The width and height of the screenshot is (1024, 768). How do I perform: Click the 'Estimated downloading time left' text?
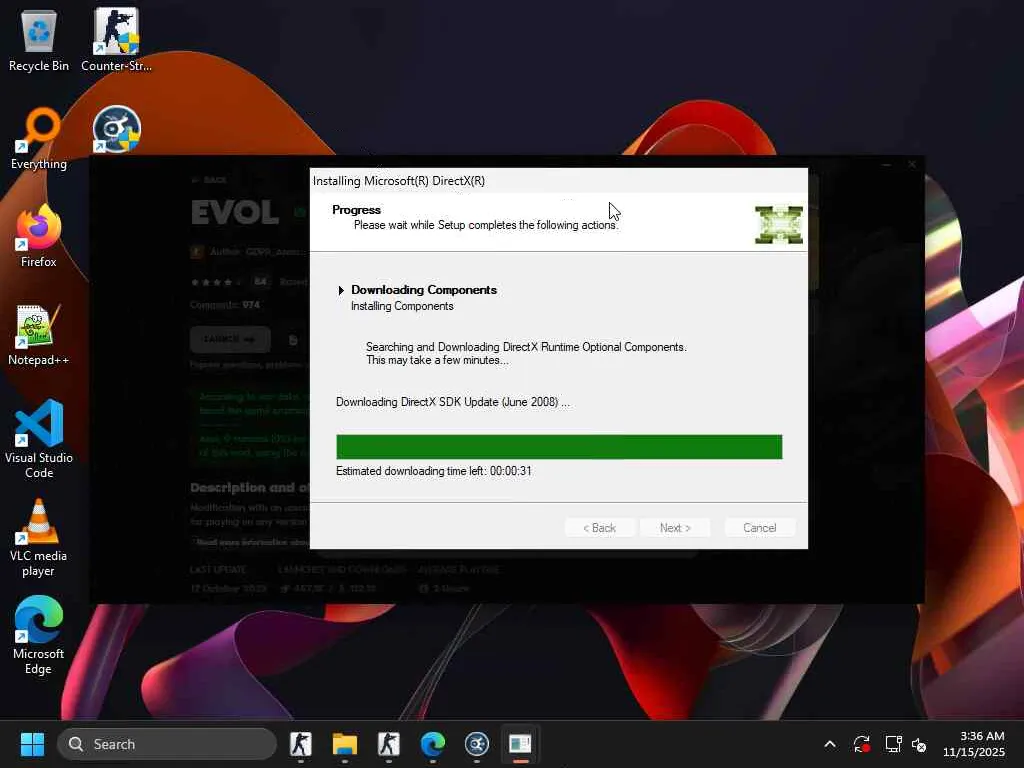tap(434, 471)
